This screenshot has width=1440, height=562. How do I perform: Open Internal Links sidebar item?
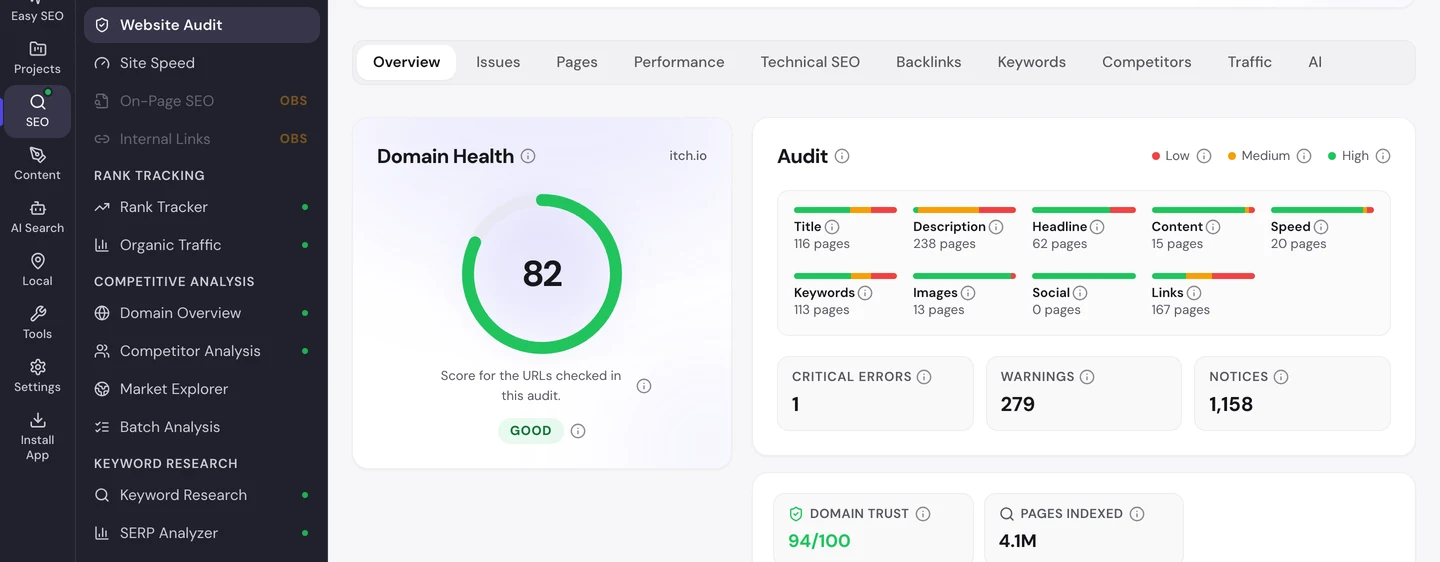click(x=202, y=139)
